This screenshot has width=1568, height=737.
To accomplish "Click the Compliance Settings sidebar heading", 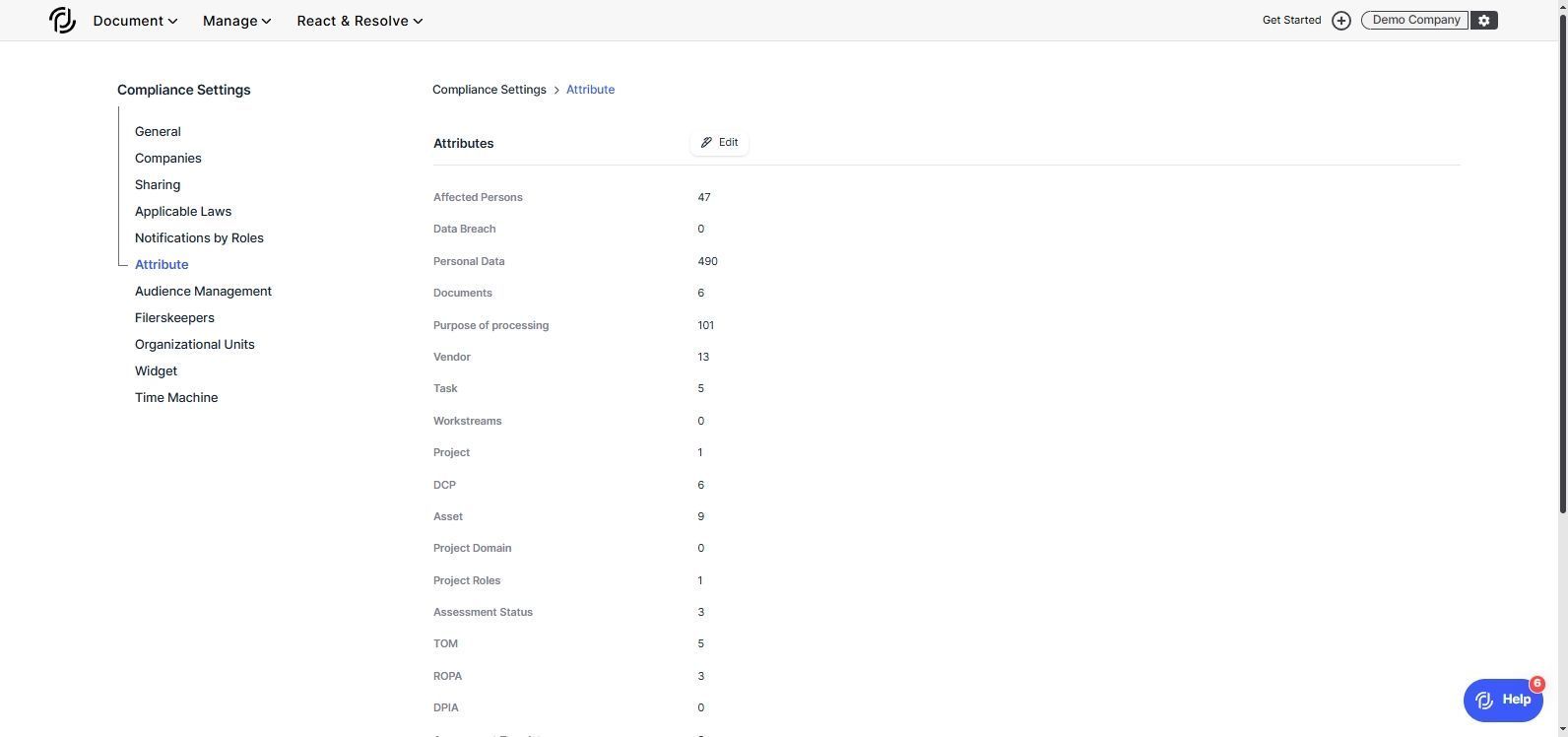I will 183,90.
